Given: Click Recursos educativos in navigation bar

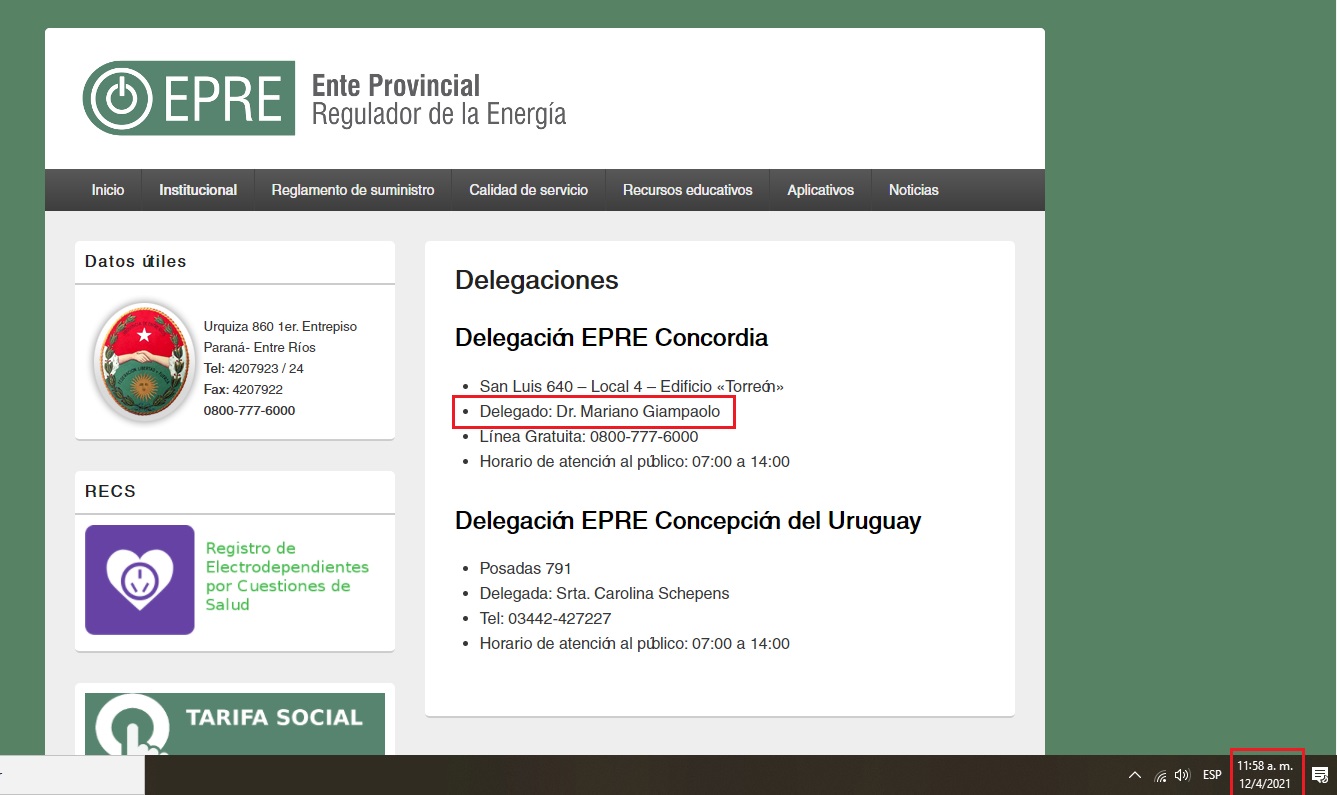Looking at the screenshot, I should coord(687,190).
